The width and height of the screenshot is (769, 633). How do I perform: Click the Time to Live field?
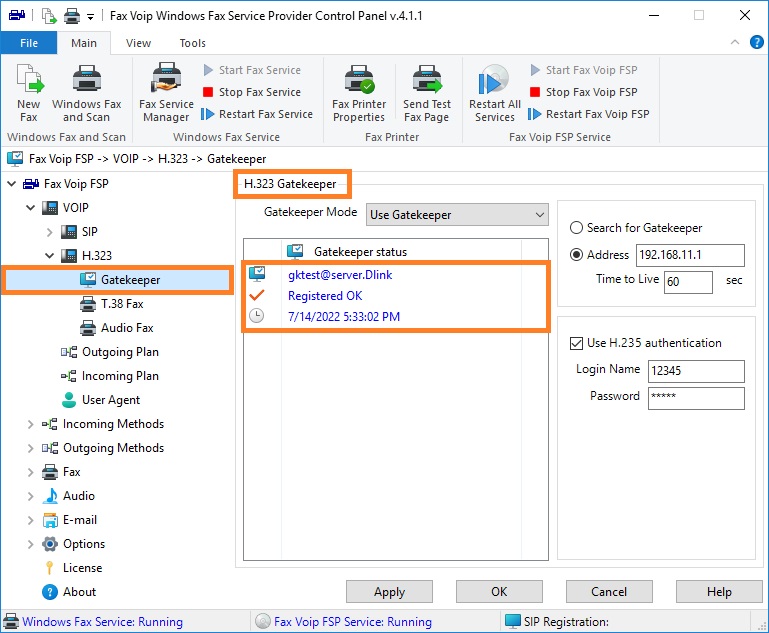pyautogui.click(x=688, y=282)
